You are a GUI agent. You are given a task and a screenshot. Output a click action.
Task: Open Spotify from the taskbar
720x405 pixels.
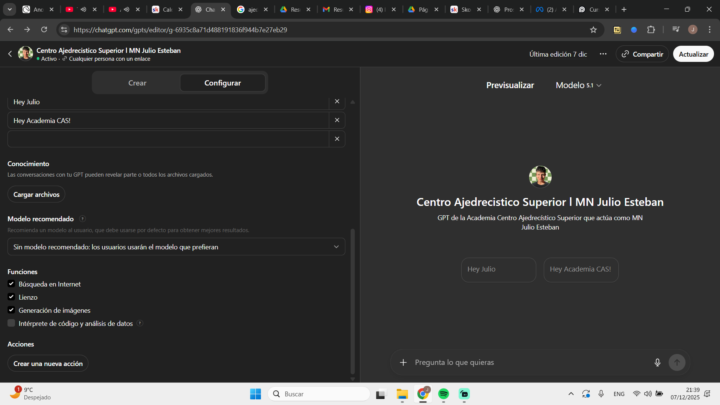[x=443, y=394]
